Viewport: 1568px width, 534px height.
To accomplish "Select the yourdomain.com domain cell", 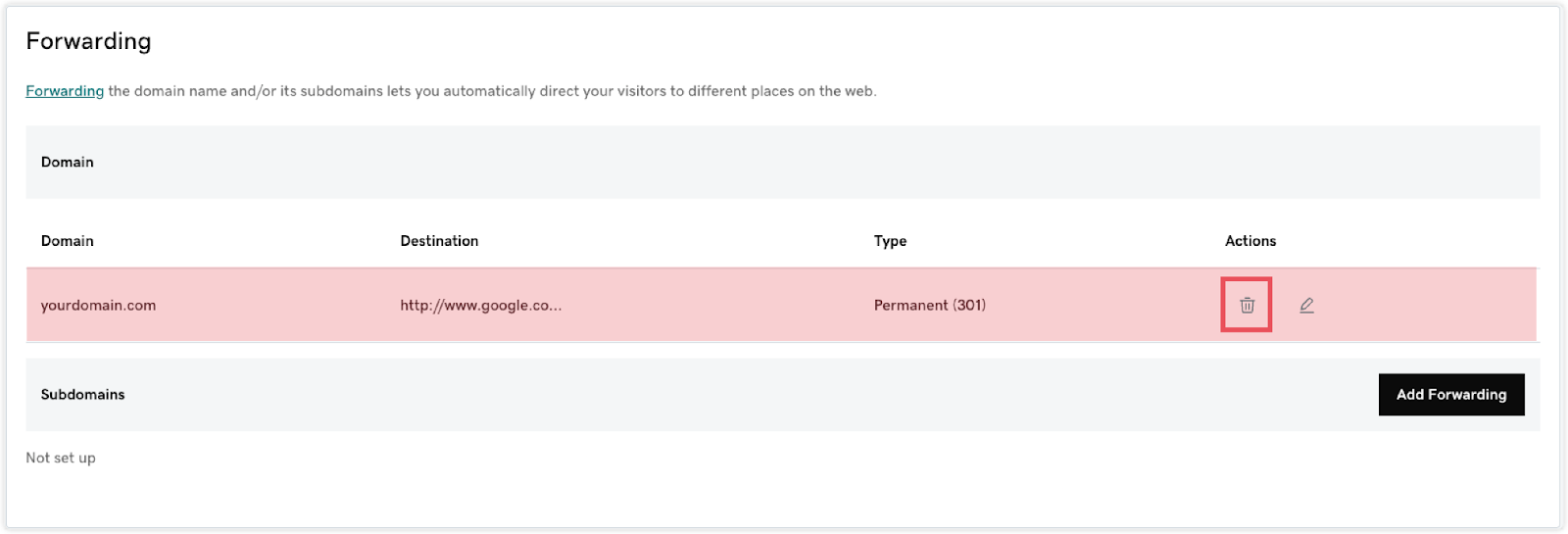I will click(98, 306).
